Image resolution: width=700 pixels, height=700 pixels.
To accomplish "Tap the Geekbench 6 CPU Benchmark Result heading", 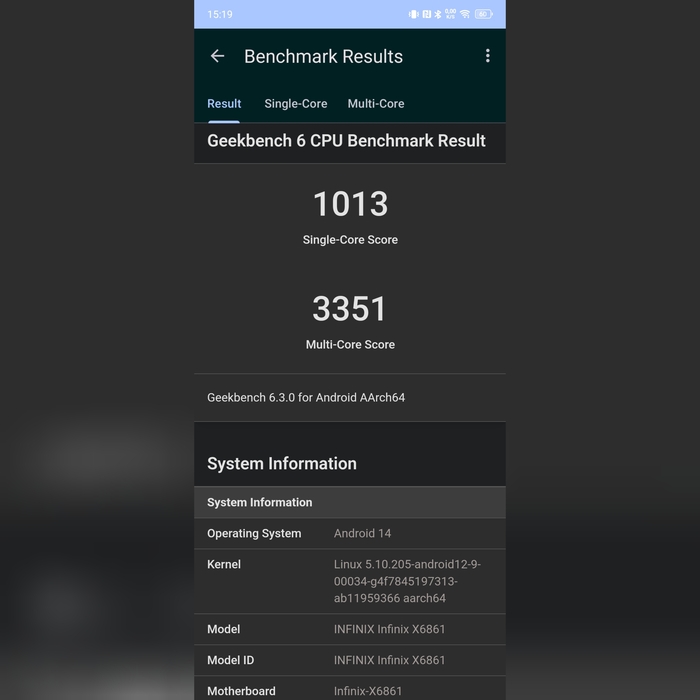I will tap(346, 141).
